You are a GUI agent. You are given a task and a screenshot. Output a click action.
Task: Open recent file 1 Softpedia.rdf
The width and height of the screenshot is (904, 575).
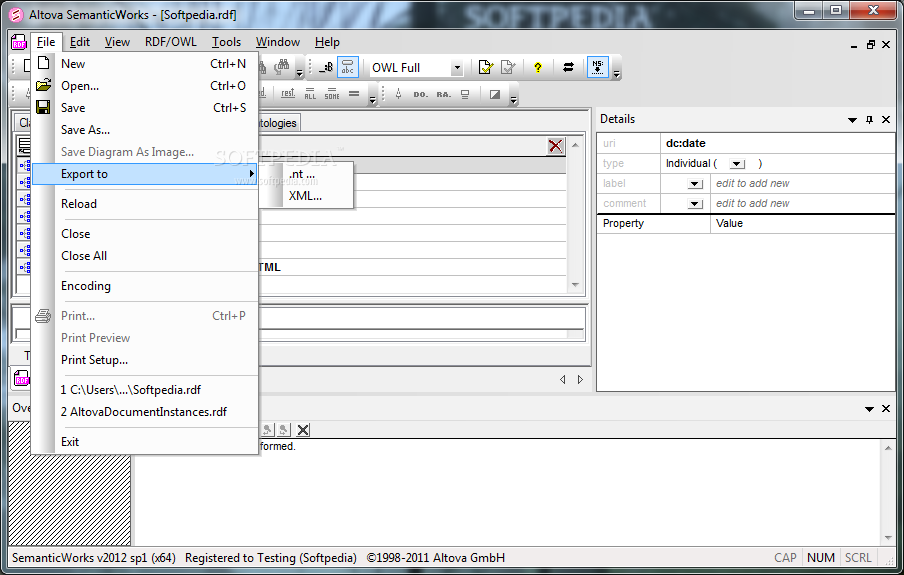pyautogui.click(x=144, y=389)
